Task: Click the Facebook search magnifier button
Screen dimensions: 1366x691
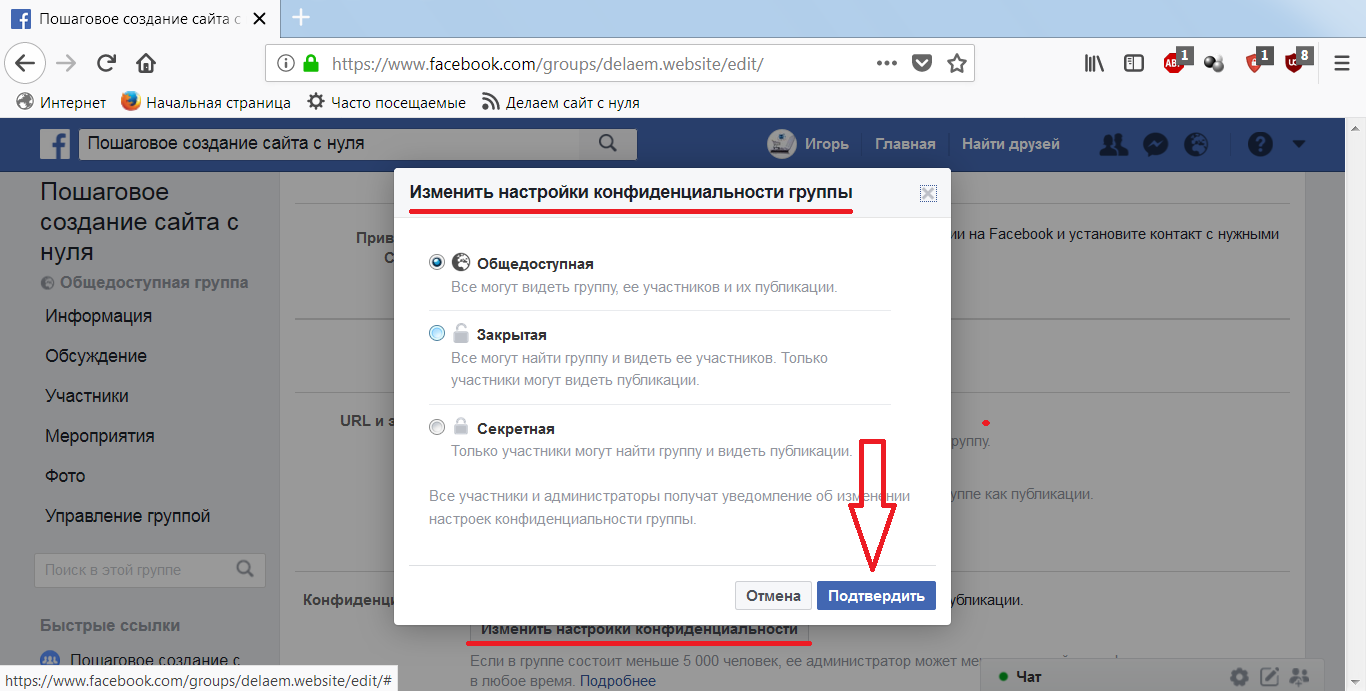Action: (608, 143)
